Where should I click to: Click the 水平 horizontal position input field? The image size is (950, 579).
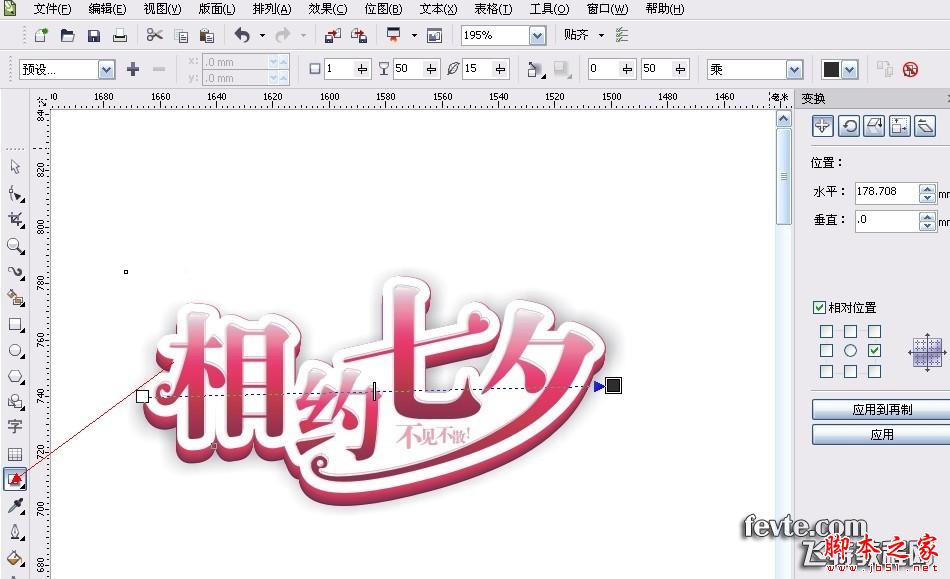click(x=885, y=191)
